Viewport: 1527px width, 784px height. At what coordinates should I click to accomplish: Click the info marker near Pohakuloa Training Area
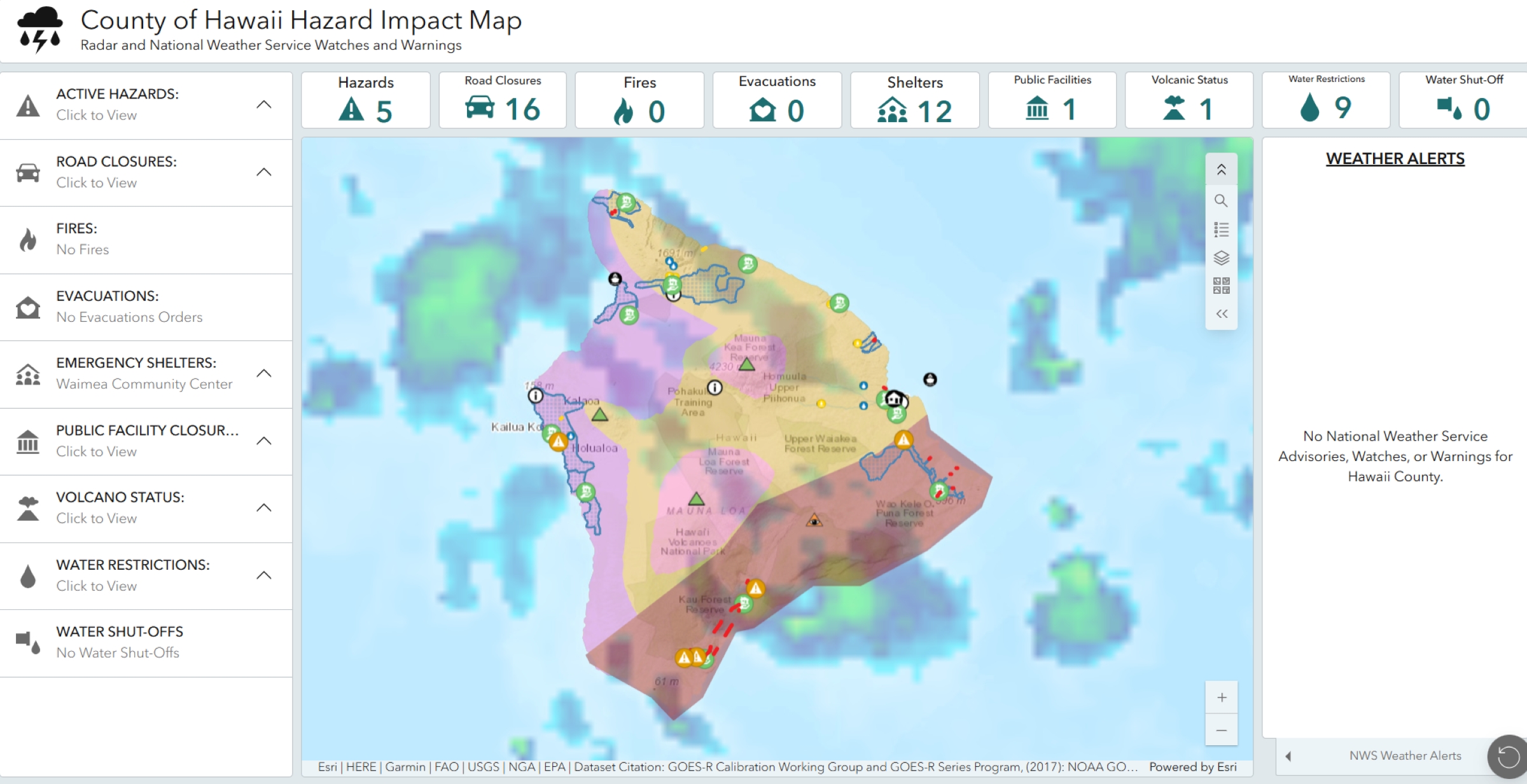pos(715,387)
